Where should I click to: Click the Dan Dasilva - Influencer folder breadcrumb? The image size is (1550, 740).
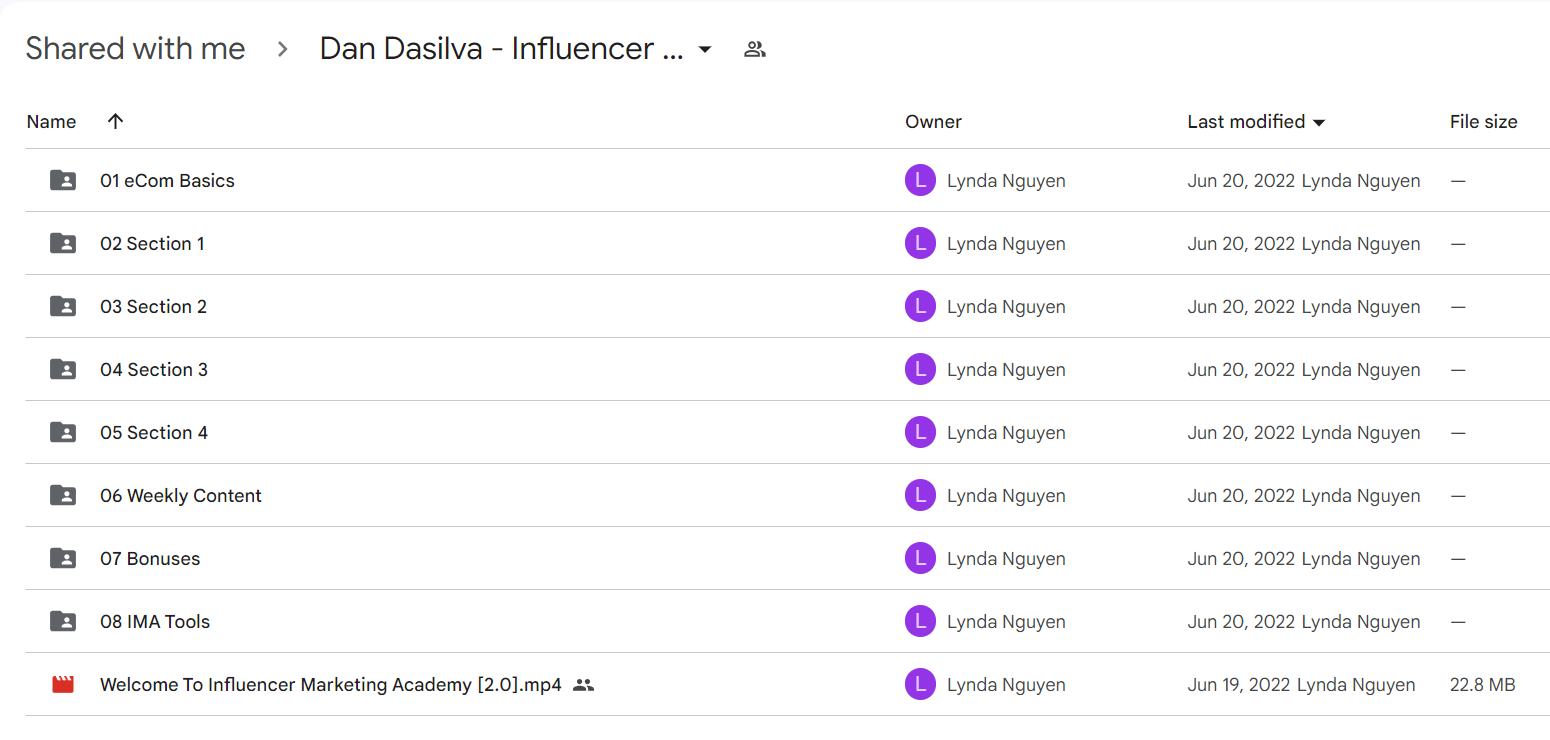click(x=502, y=49)
